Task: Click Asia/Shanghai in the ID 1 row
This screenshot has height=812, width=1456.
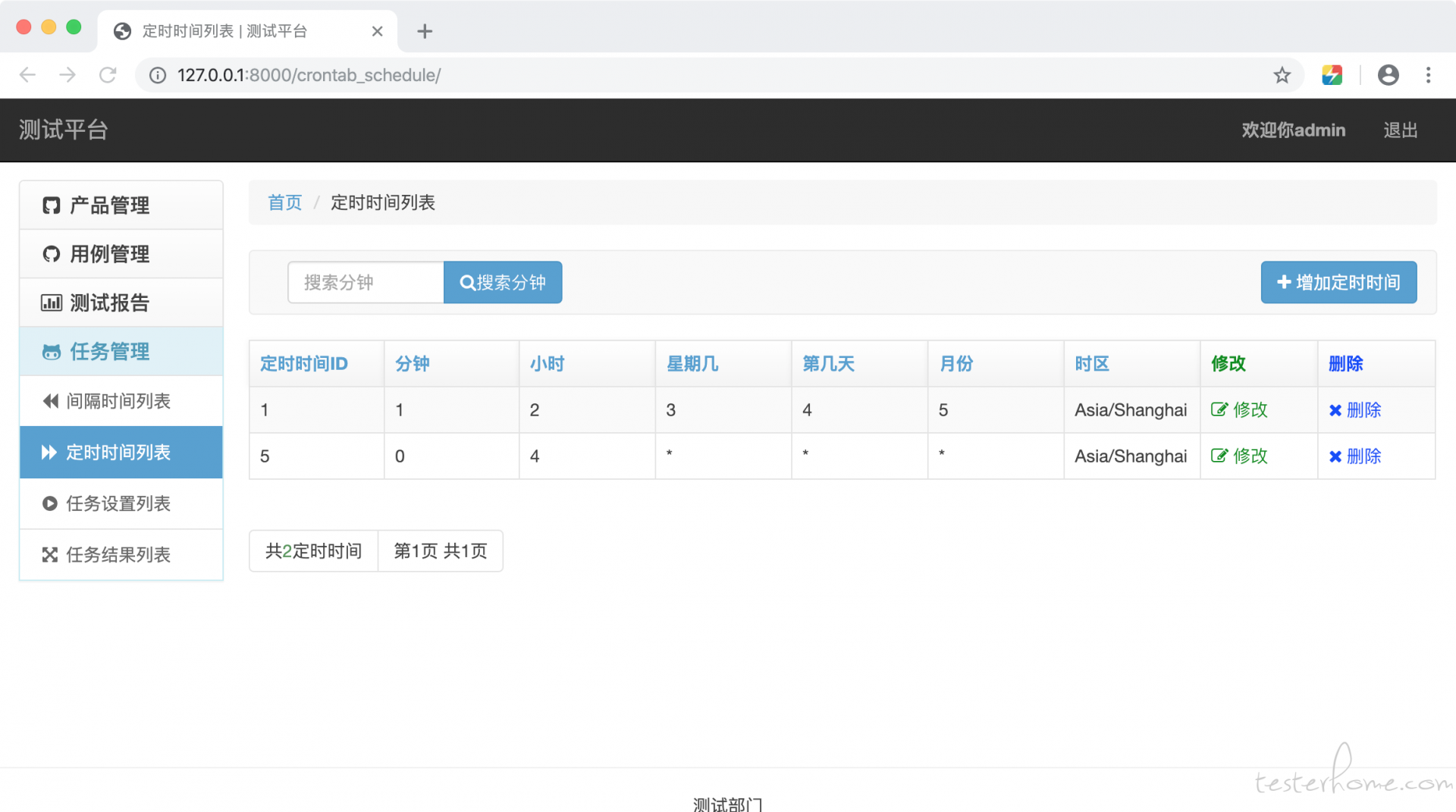Action: pos(1131,410)
